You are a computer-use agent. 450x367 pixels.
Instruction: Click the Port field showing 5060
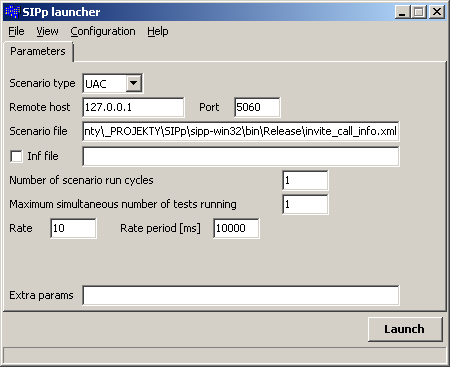pyautogui.click(x=257, y=107)
